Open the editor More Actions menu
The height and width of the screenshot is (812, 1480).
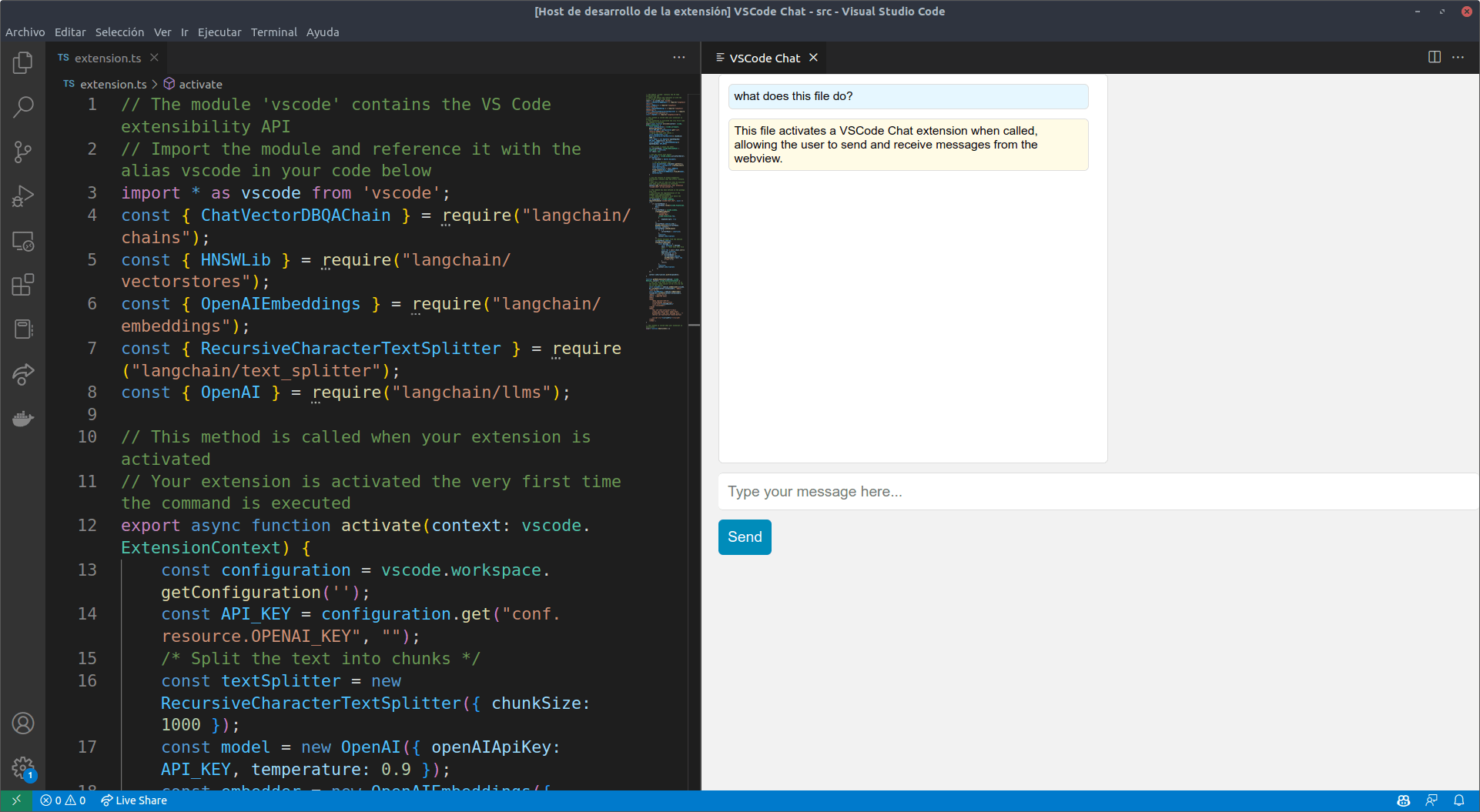[x=679, y=57]
